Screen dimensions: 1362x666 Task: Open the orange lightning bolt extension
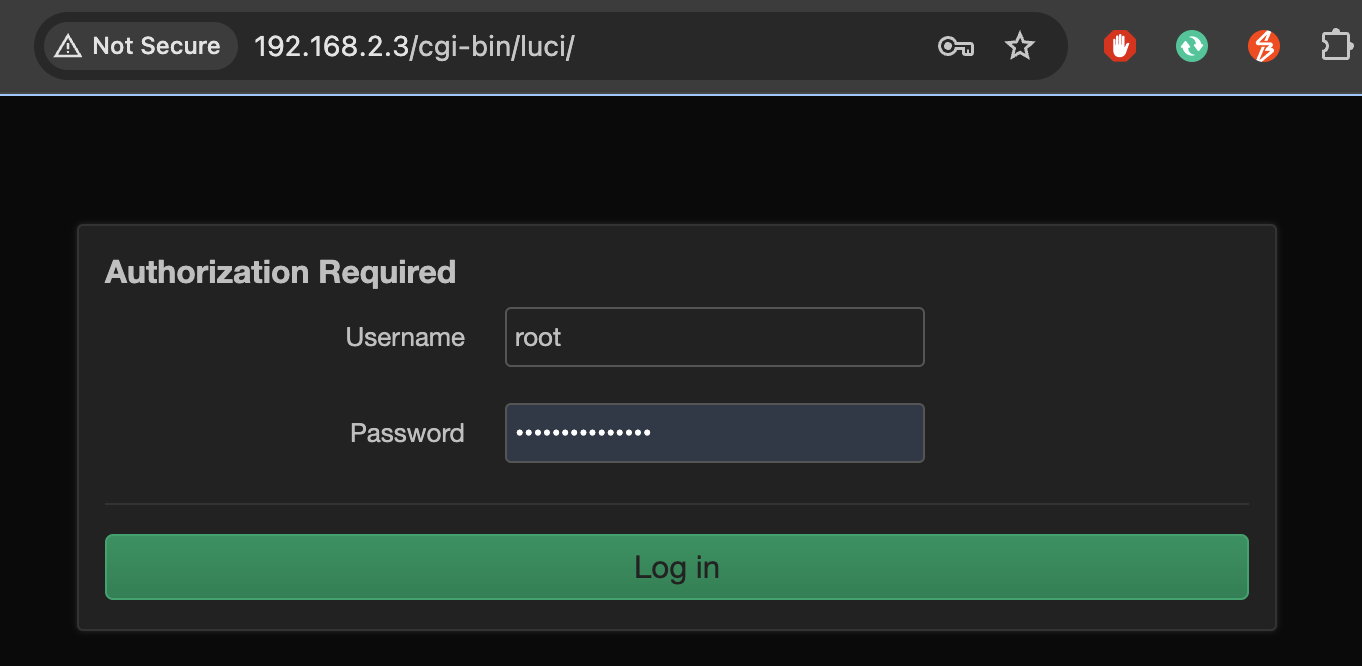(1263, 46)
